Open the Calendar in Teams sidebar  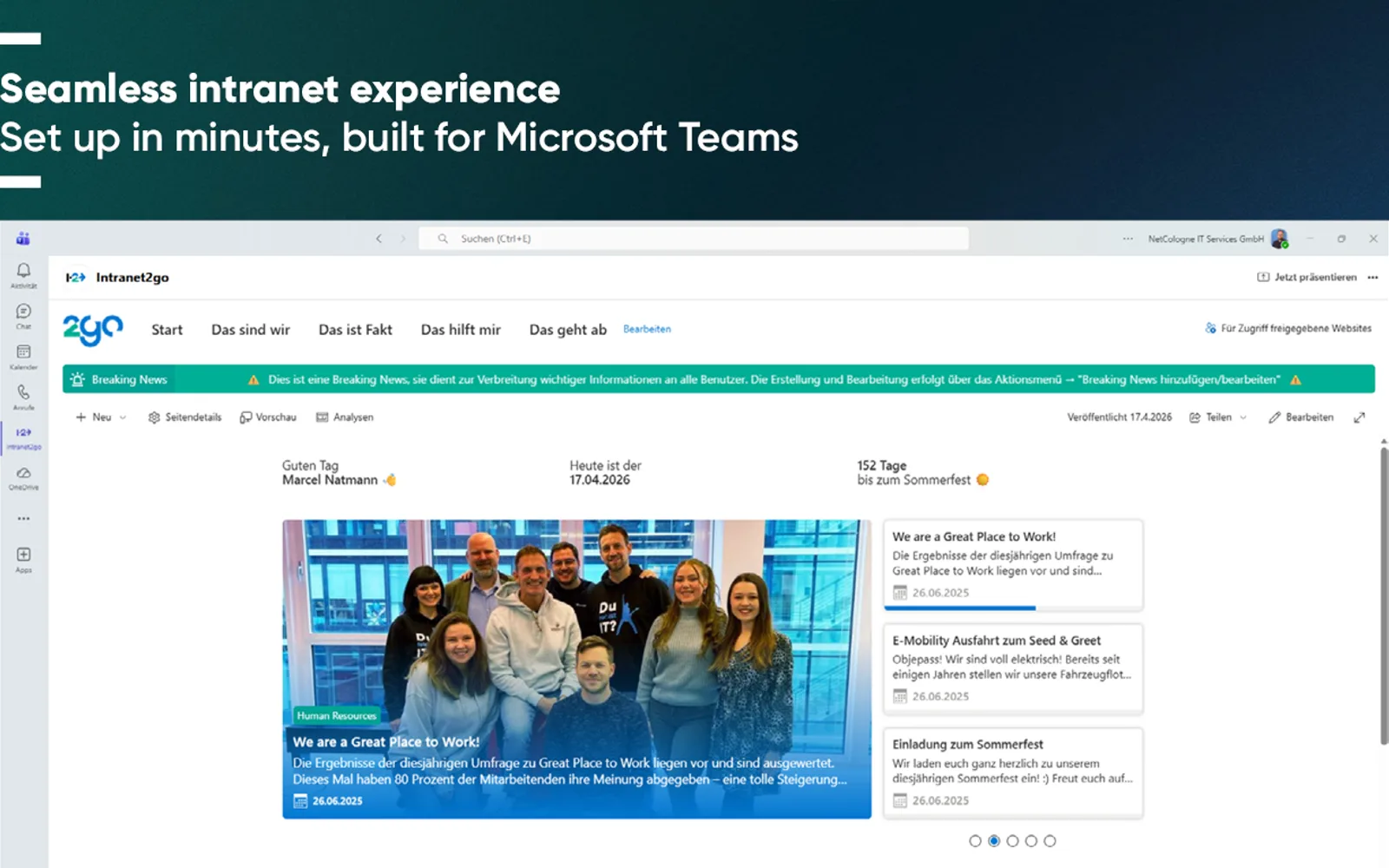tap(23, 357)
